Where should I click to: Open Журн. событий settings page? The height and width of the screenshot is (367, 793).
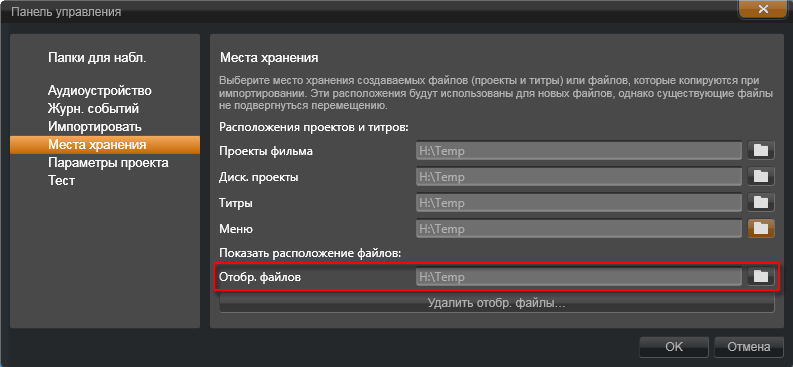[94, 109]
